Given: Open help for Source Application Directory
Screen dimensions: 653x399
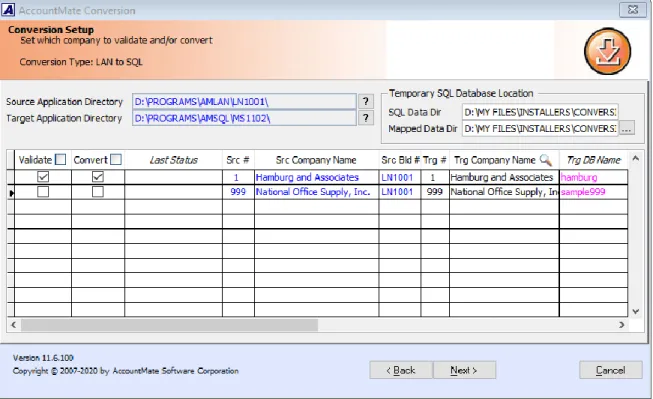Looking at the screenshot, I should pos(365,101).
